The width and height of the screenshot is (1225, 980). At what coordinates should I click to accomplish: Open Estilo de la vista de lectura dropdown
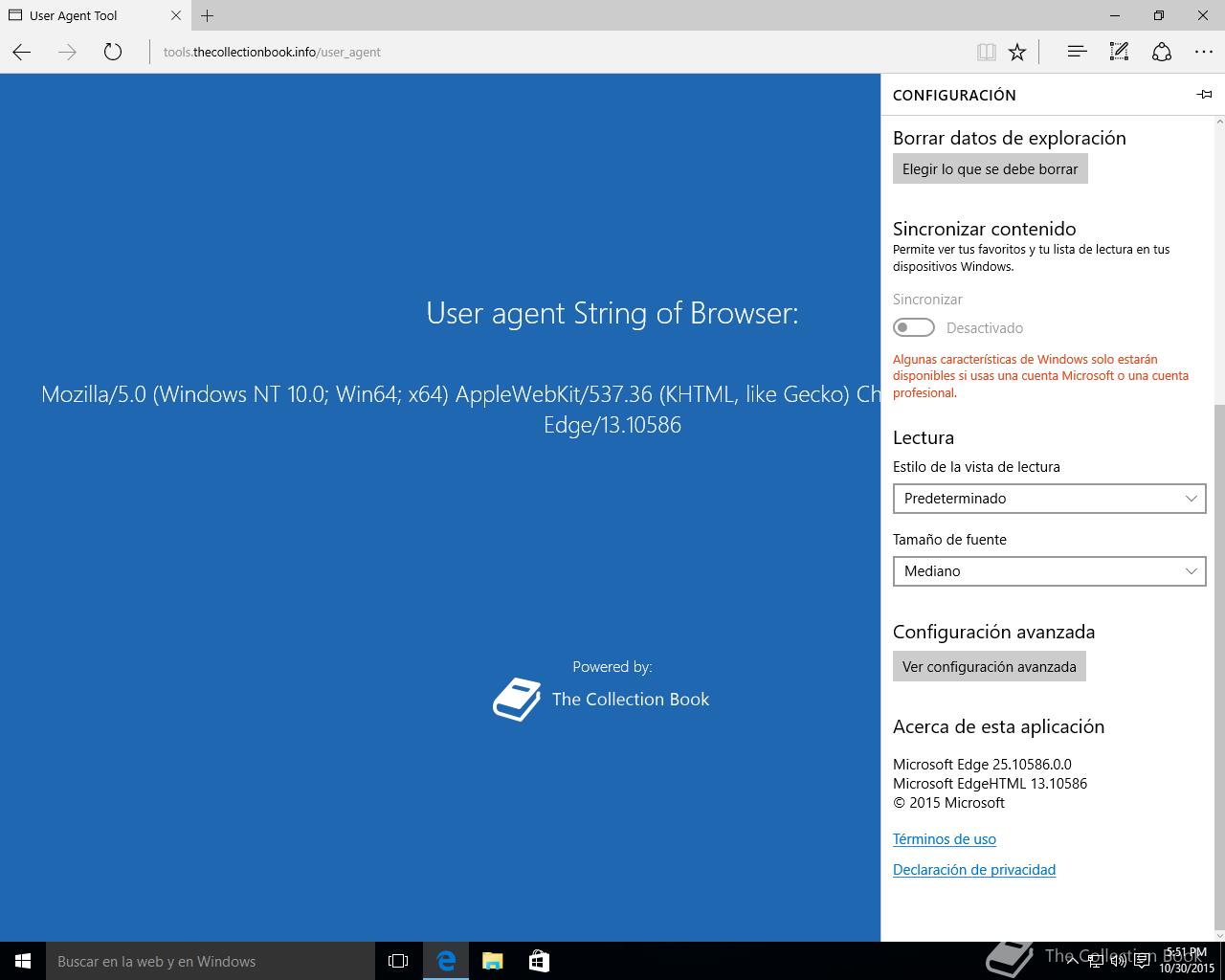[x=1049, y=499]
